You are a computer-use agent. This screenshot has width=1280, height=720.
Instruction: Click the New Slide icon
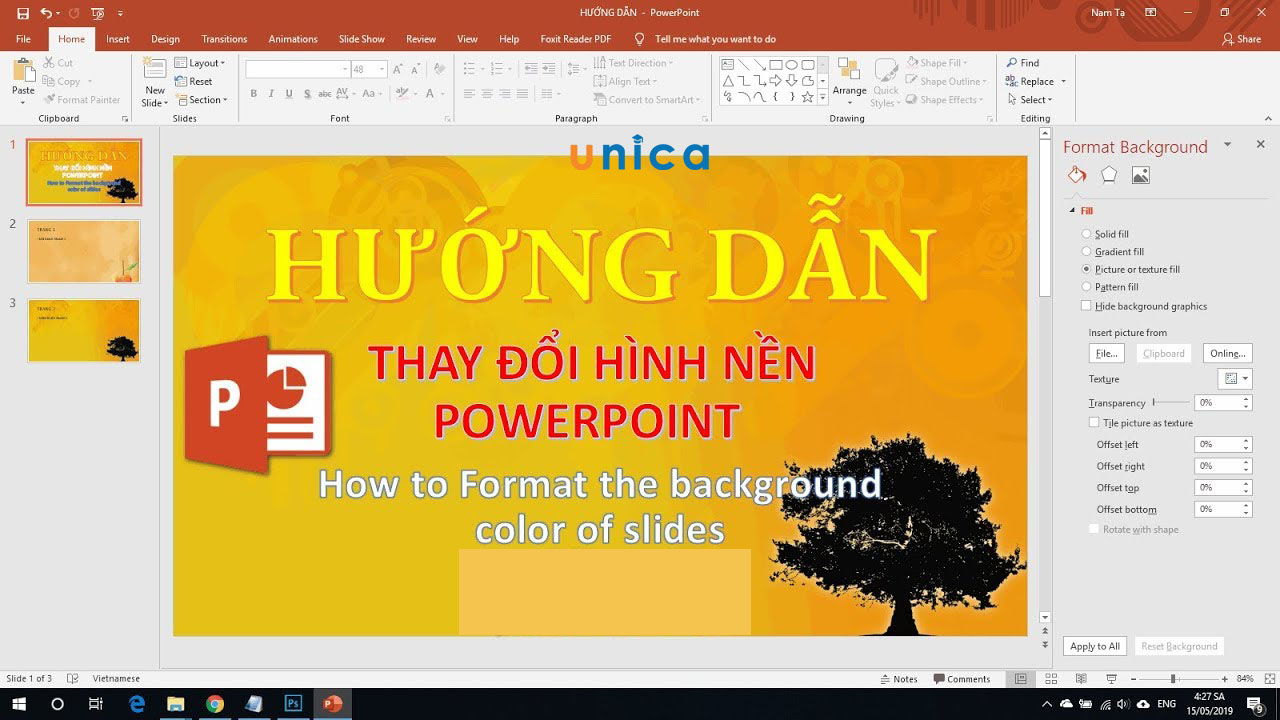point(154,70)
